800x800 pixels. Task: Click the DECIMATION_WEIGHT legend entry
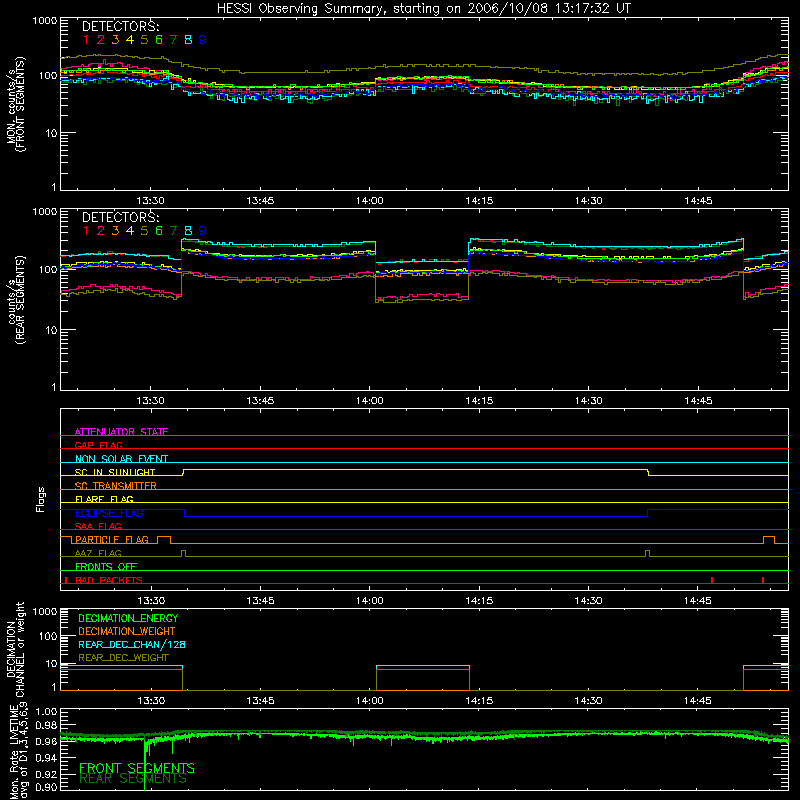[127, 631]
